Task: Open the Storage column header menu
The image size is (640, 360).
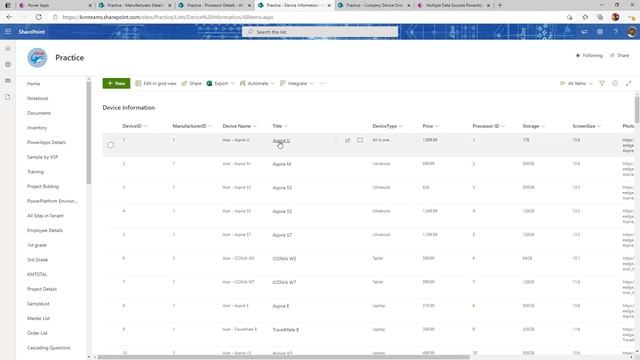Action: [533, 126]
